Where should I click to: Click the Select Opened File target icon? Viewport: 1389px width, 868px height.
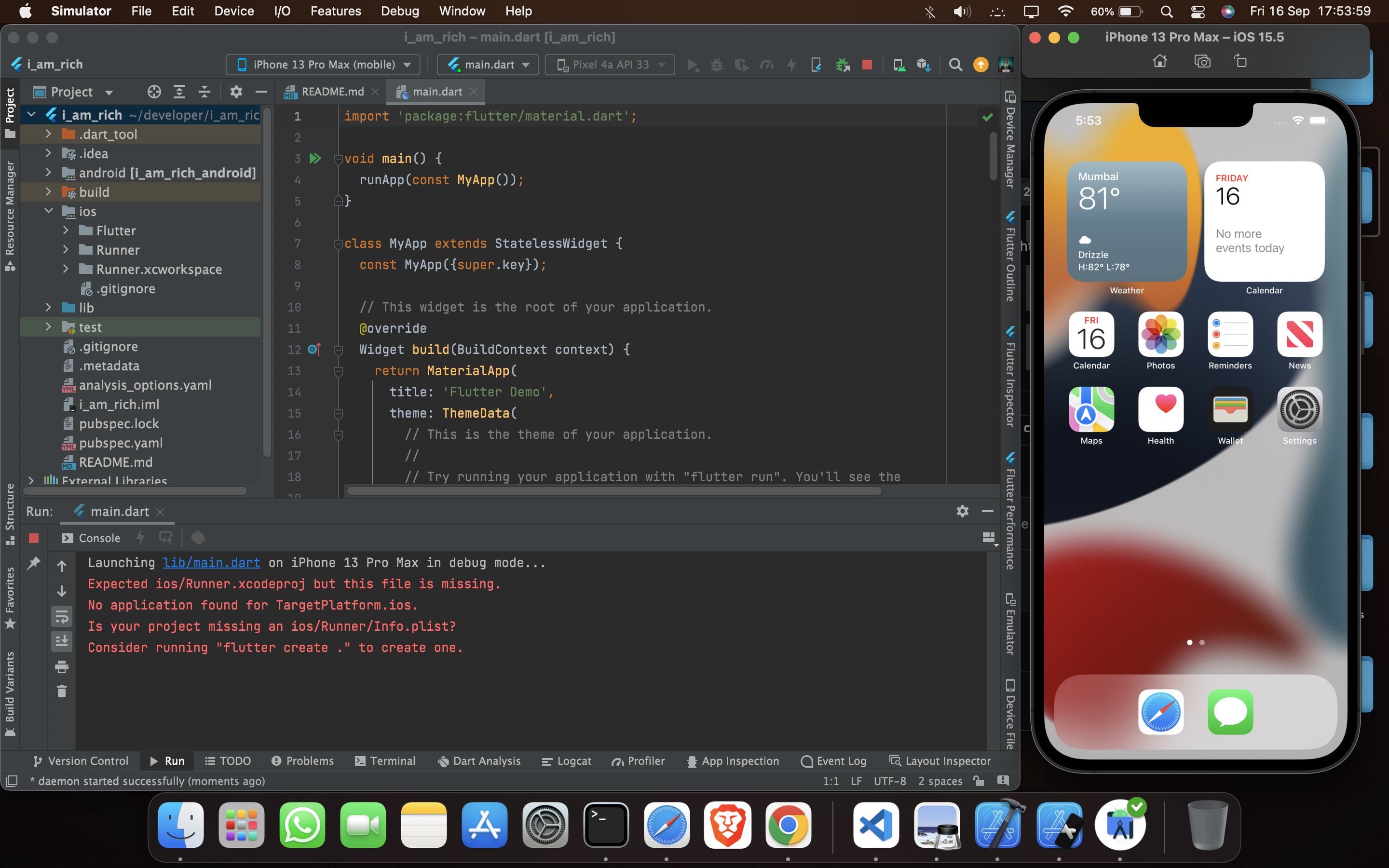coord(154,92)
